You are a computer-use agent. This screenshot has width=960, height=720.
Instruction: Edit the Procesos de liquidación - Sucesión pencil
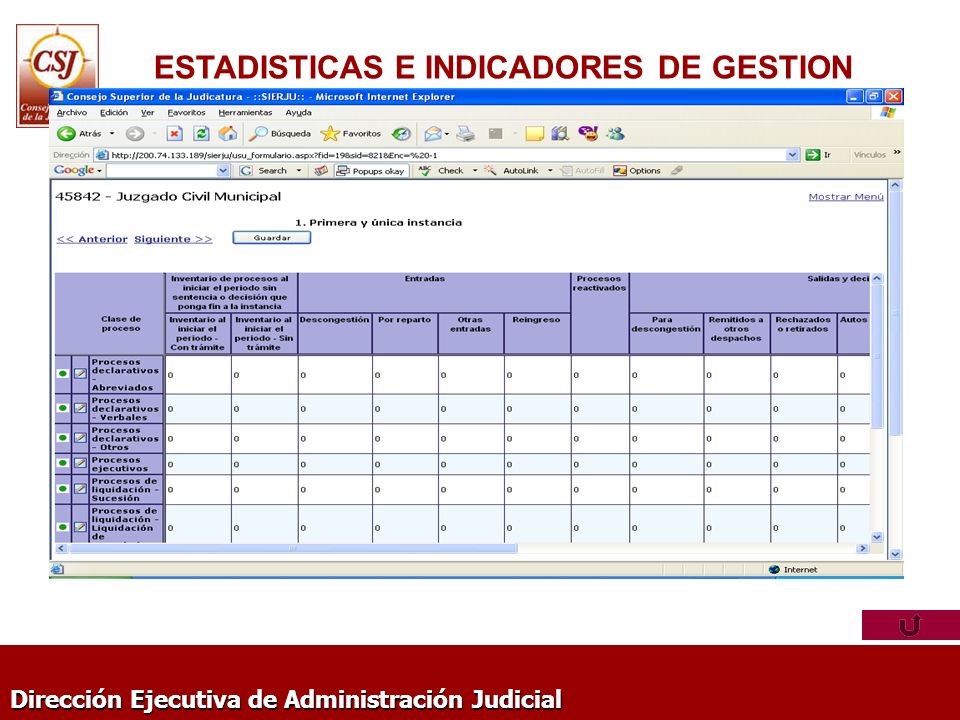[x=80, y=489]
